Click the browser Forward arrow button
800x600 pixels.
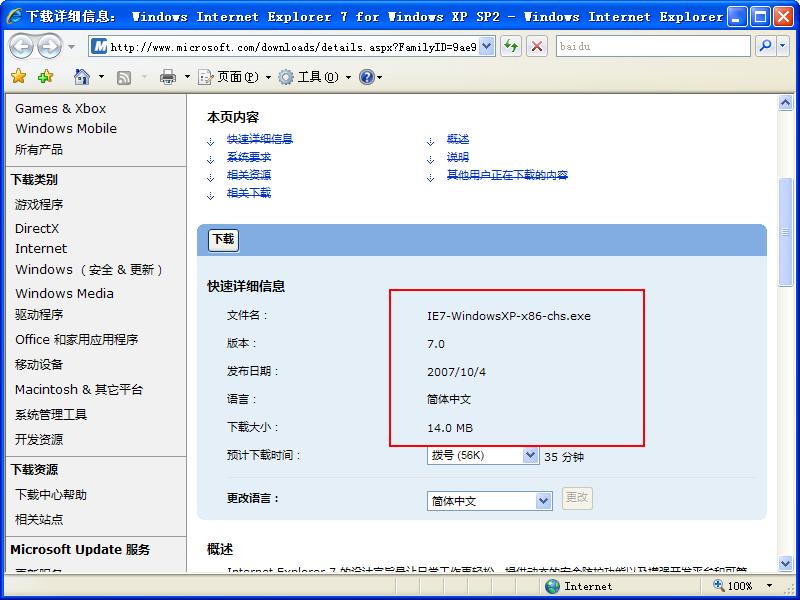coord(50,46)
